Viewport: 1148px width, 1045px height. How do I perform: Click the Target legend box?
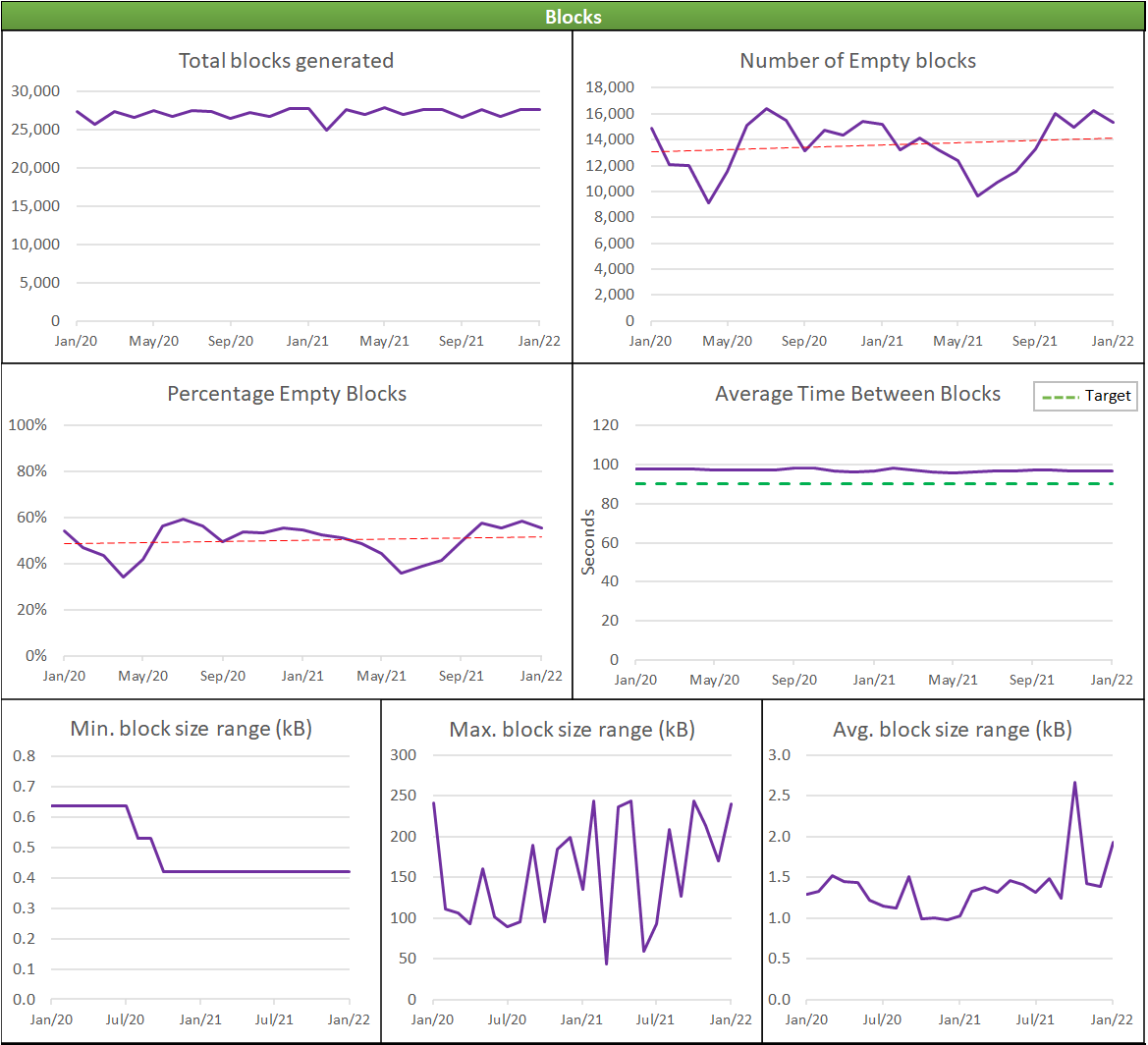pyautogui.click(x=1085, y=396)
